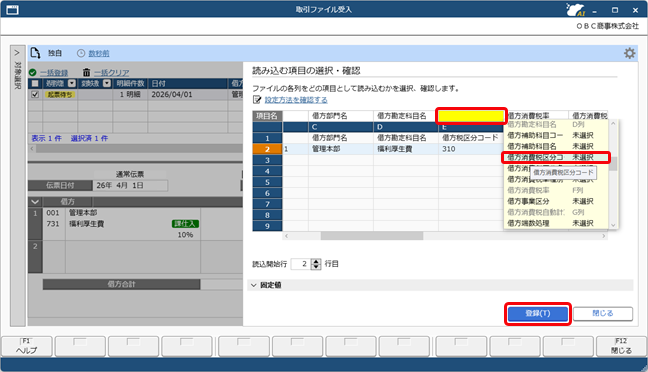
Task: Toggle the select-all checkbox in list header
Action: point(35,83)
